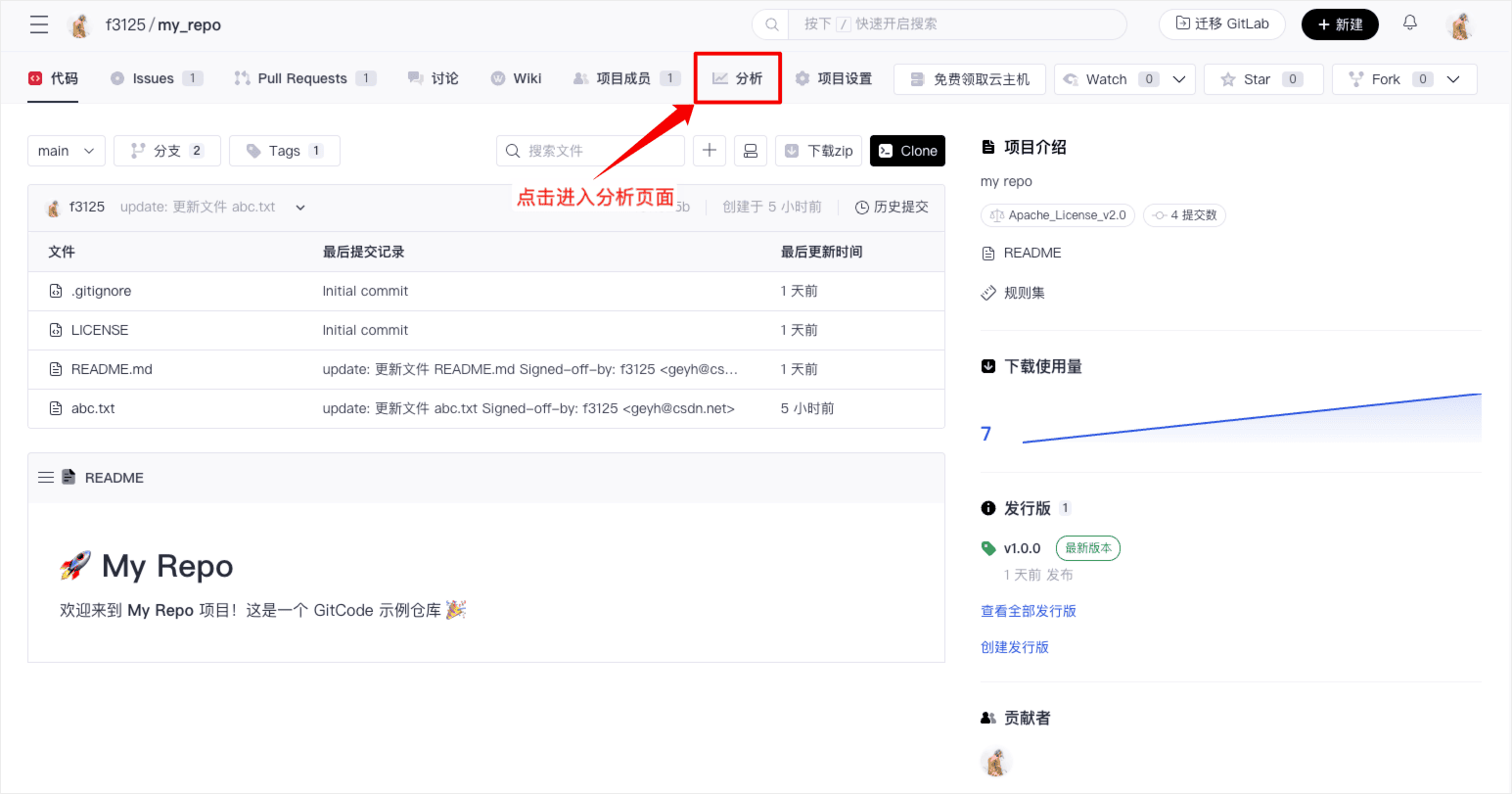Expand the Fork dropdown arrow

pos(1454,79)
